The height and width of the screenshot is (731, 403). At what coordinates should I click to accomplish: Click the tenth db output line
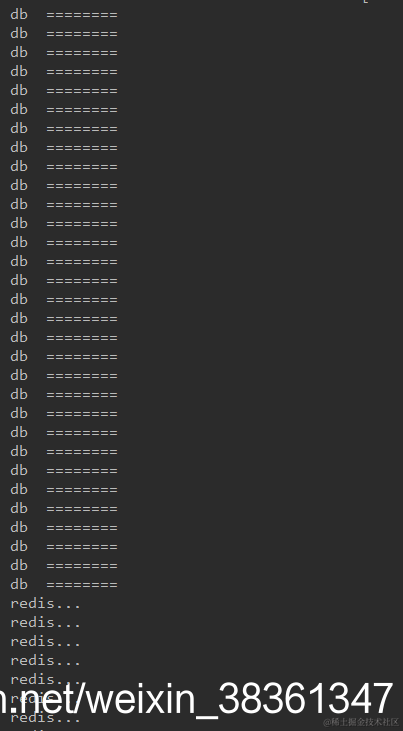(x=64, y=186)
